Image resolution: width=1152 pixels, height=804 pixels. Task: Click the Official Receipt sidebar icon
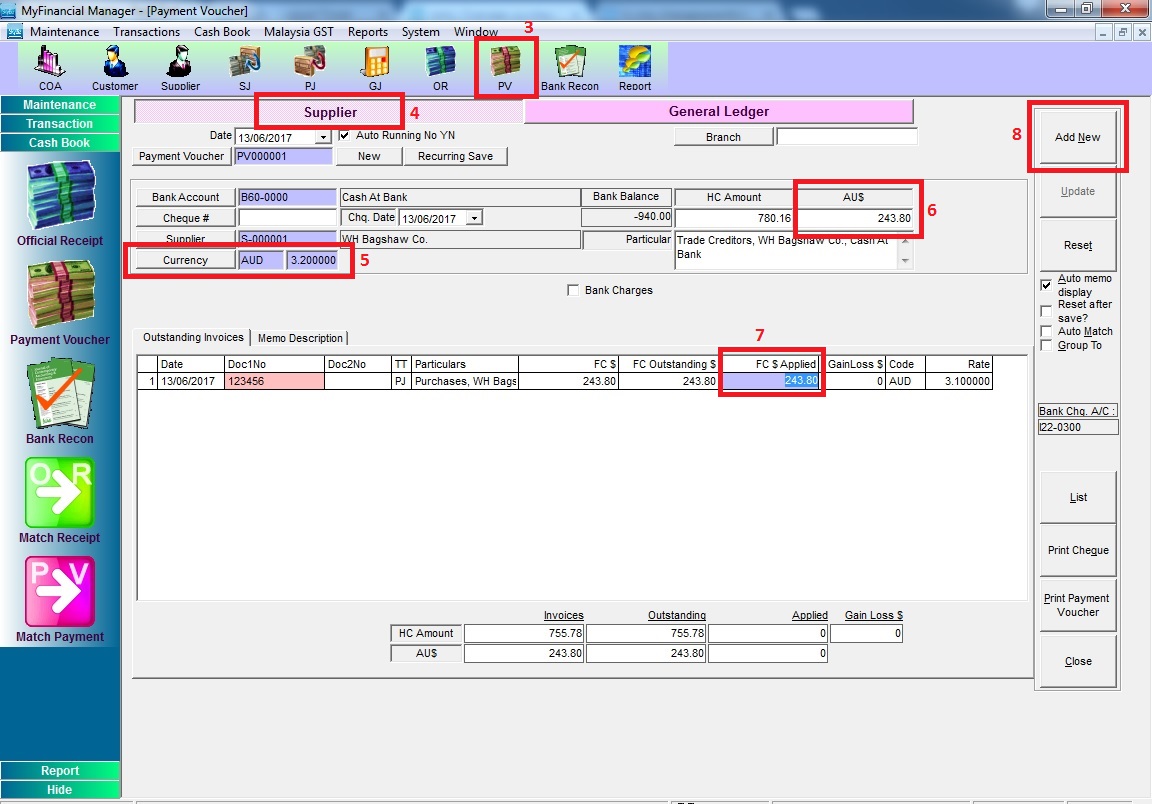[x=60, y=203]
